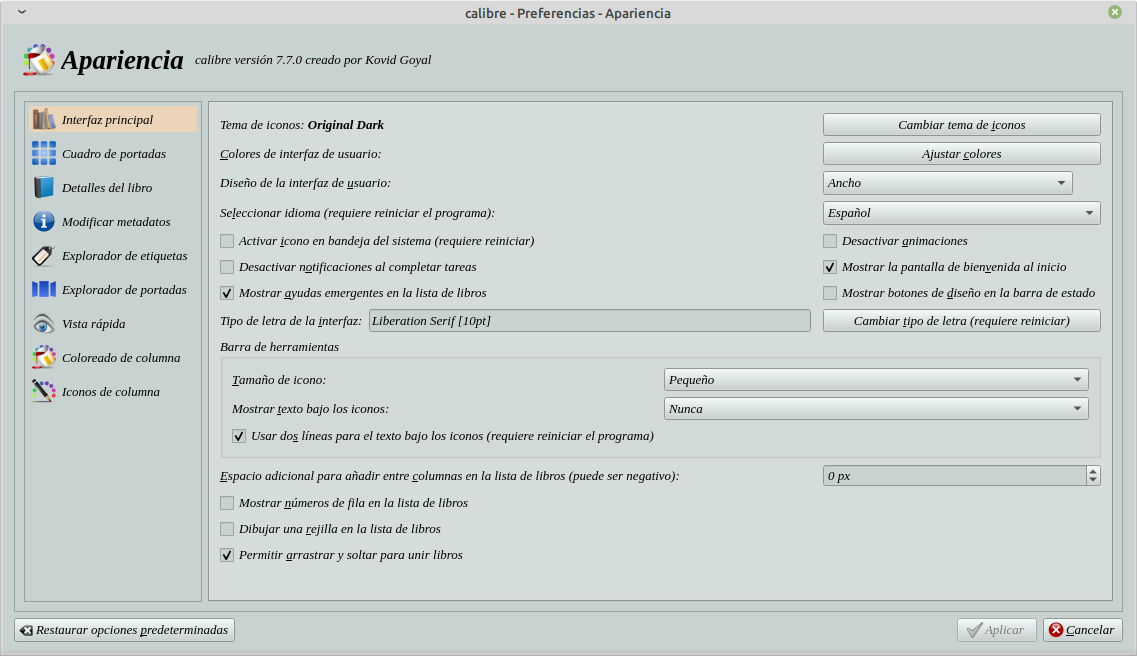This screenshot has height=656, width=1137.
Task: Click the Explorador de portadas icon
Action: [44, 290]
